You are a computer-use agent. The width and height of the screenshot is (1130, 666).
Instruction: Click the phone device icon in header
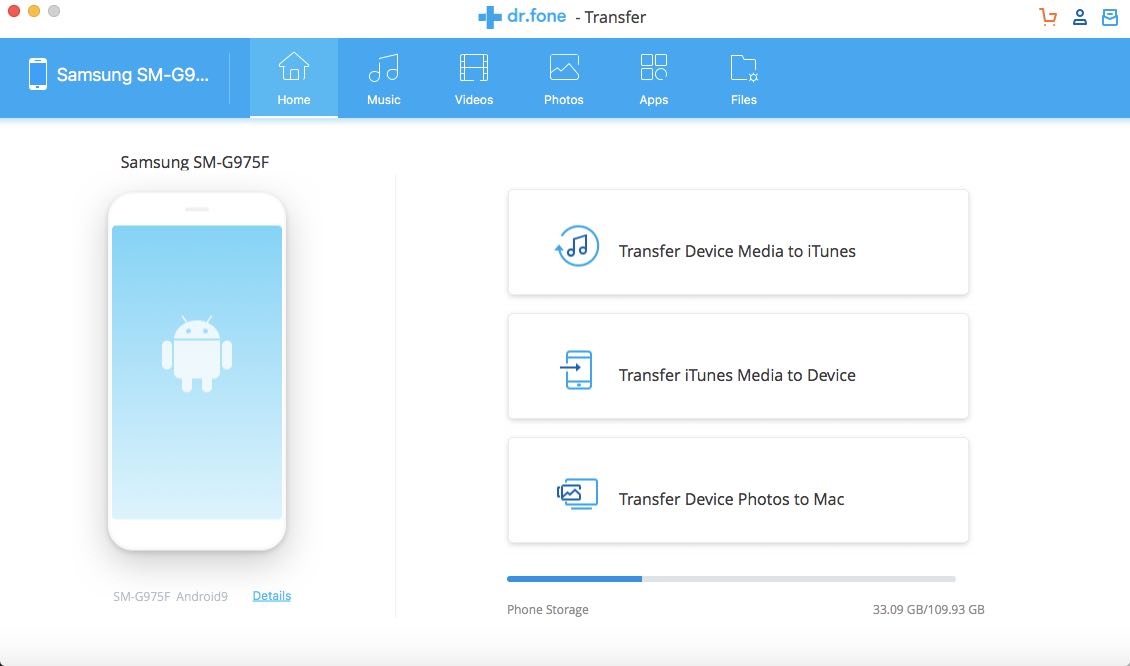(38, 75)
